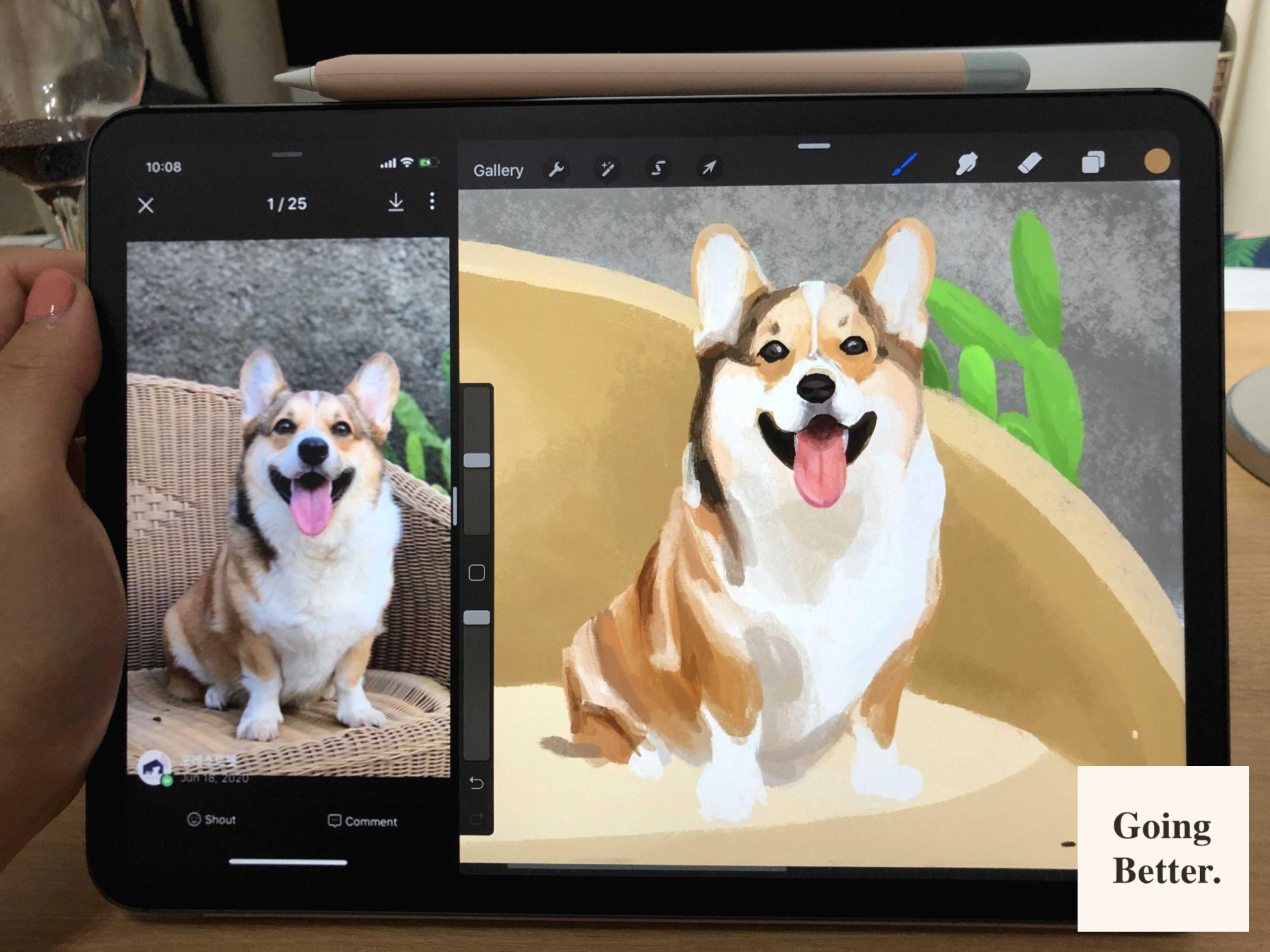The height and width of the screenshot is (952, 1270).
Task: Open the Actions wrench menu
Action: (x=556, y=169)
